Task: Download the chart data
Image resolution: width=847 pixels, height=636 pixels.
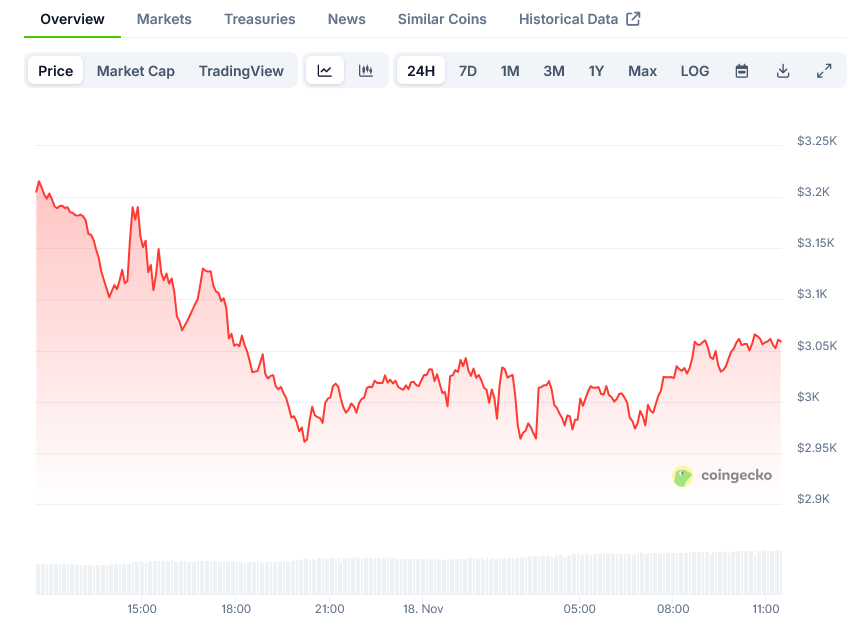Action: [783, 70]
